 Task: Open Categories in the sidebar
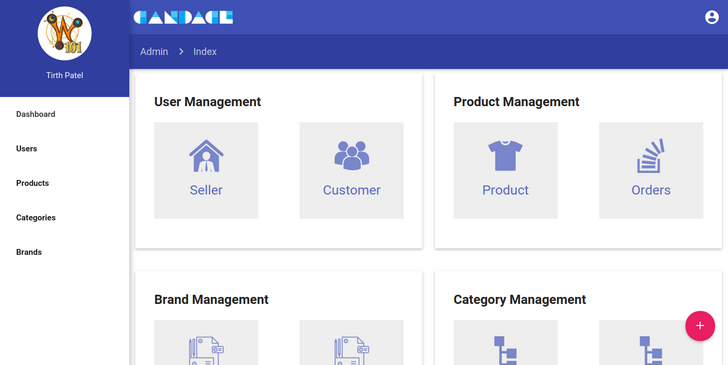coord(36,217)
